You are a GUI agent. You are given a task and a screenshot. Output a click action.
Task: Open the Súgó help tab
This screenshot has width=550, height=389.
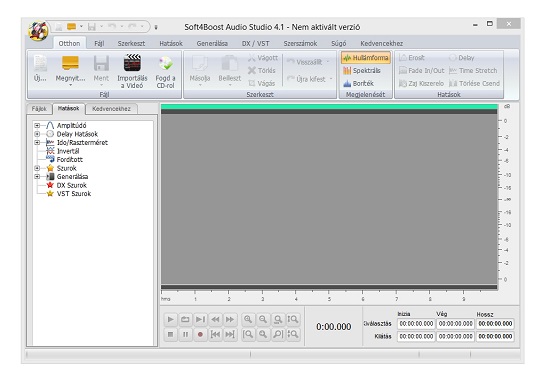338,43
